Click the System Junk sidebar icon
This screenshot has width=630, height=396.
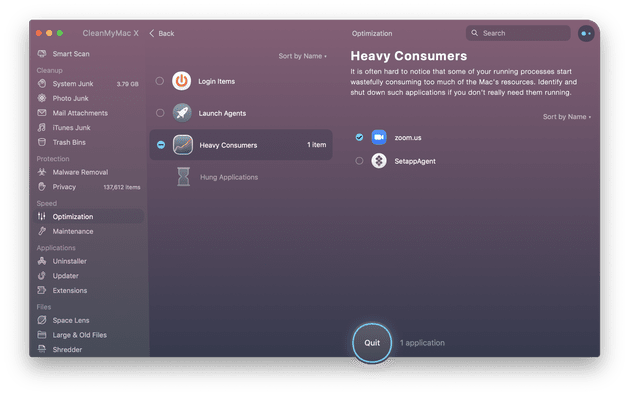pos(42,84)
